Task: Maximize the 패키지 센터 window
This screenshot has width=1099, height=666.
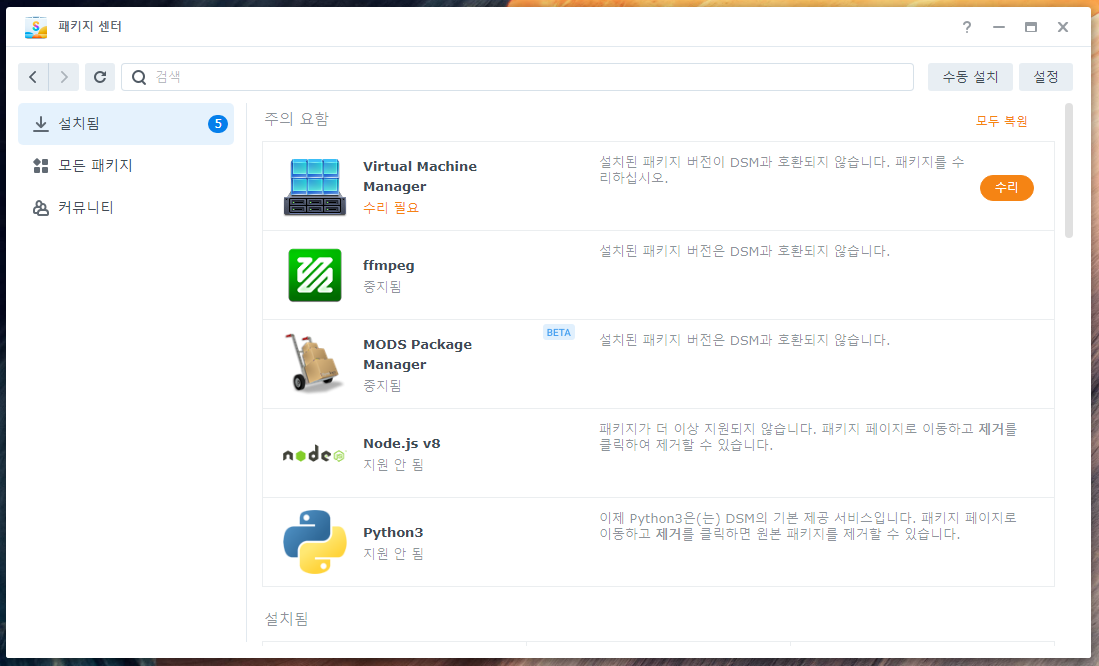Action: tap(1031, 27)
